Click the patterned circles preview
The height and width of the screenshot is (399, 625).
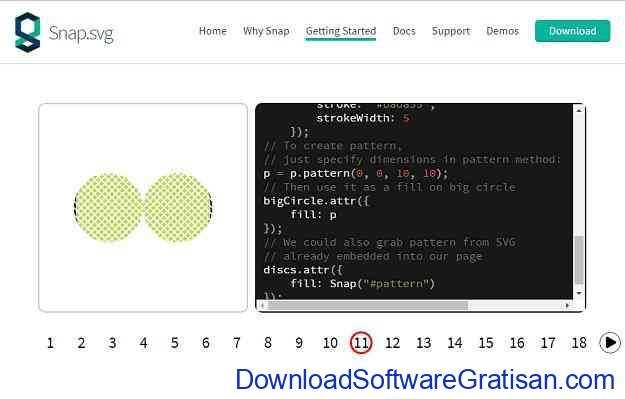click(143, 208)
